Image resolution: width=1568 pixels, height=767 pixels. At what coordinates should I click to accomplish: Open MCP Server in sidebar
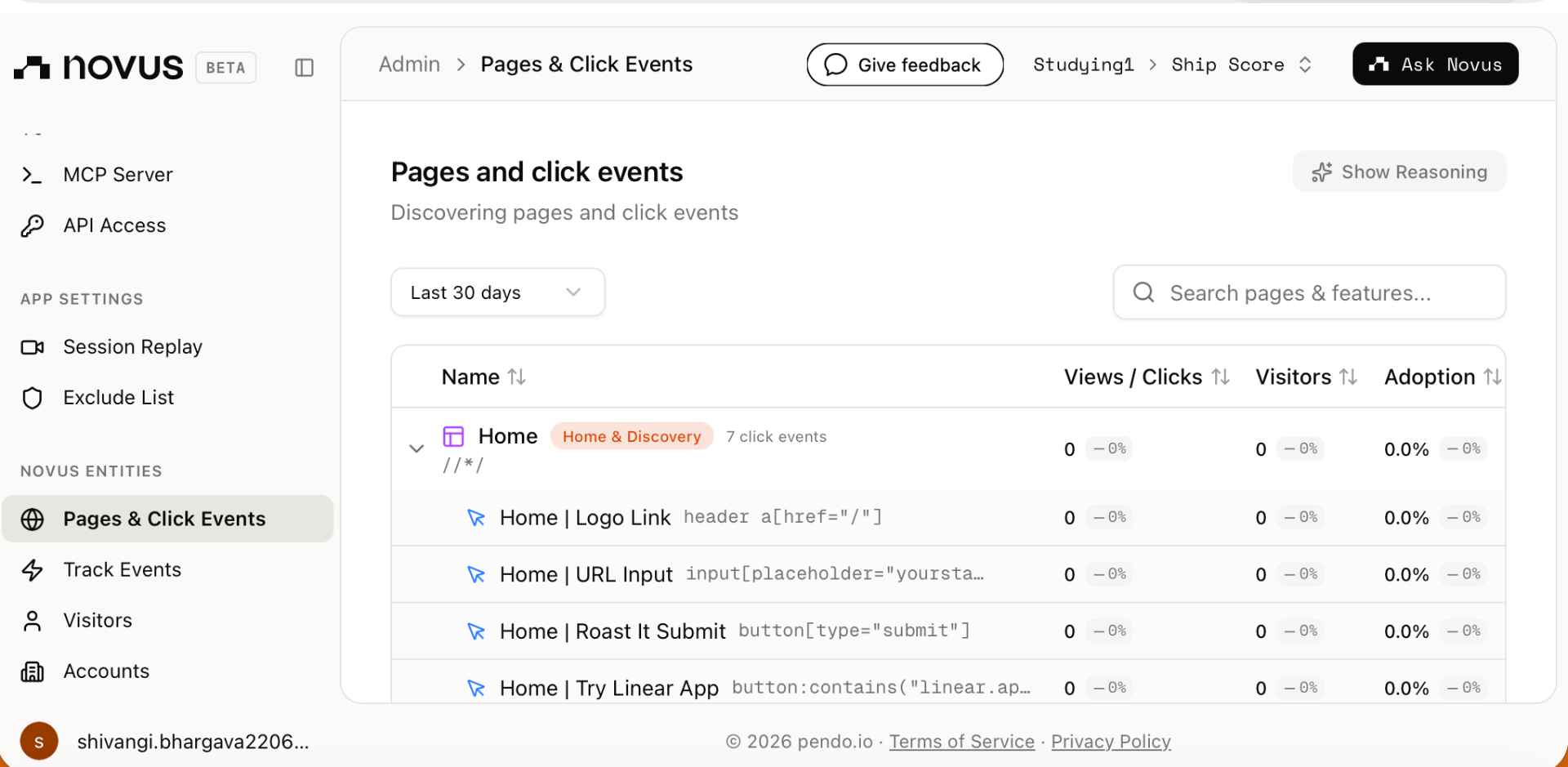pos(118,175)
